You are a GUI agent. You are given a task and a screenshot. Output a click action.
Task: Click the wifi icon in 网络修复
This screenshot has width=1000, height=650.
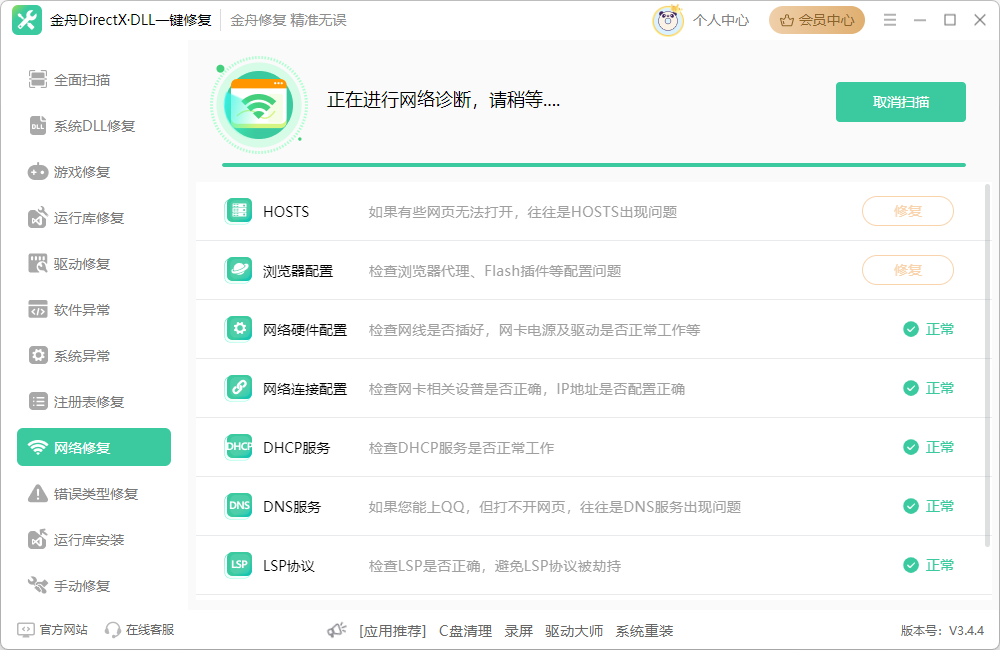[38, 447]
